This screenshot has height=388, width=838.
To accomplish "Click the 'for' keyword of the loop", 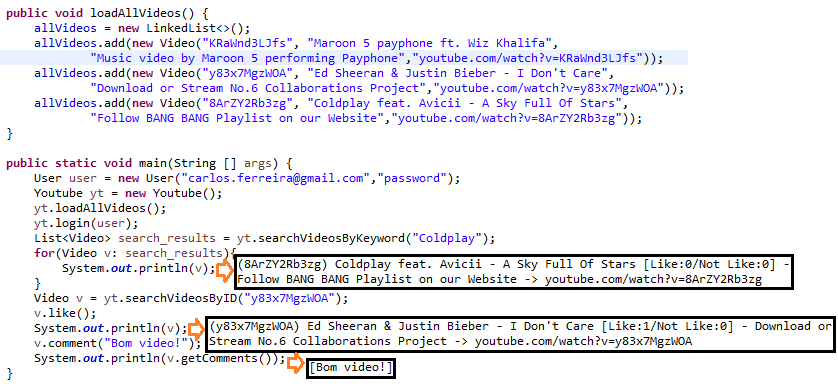I will click(44, 253).
